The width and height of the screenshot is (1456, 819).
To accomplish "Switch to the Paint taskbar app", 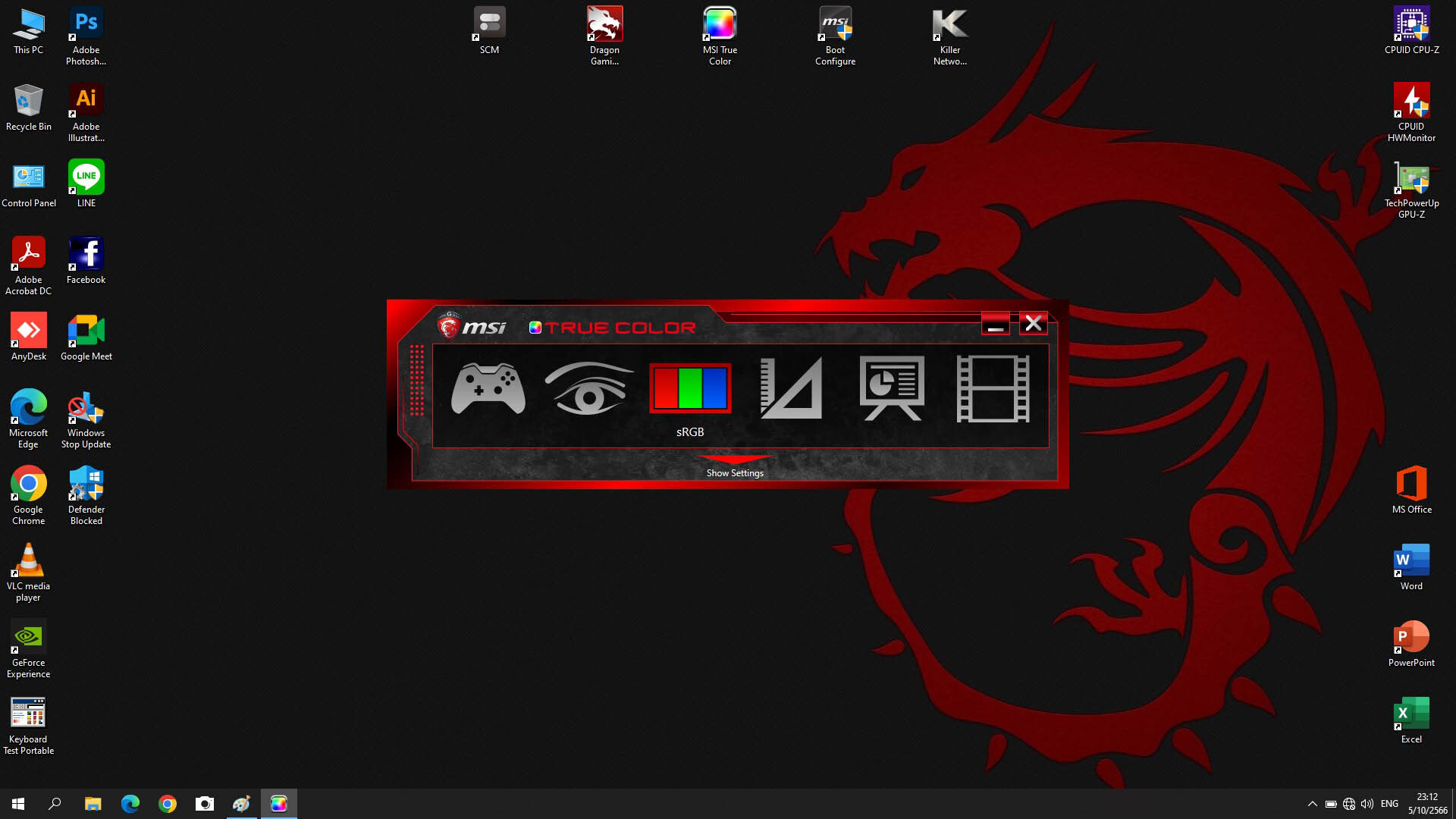I will (241, 804).
